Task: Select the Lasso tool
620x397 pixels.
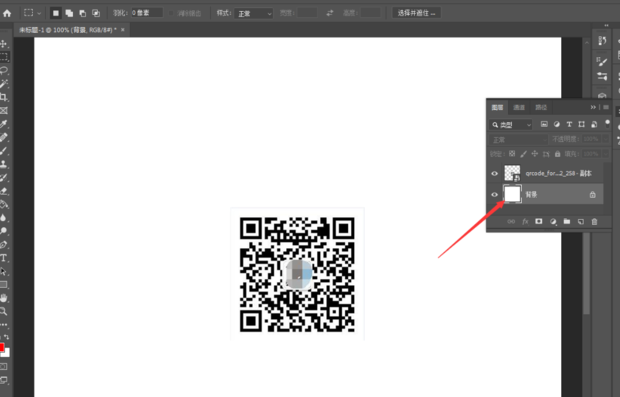Action: click(x=4, y=70)
